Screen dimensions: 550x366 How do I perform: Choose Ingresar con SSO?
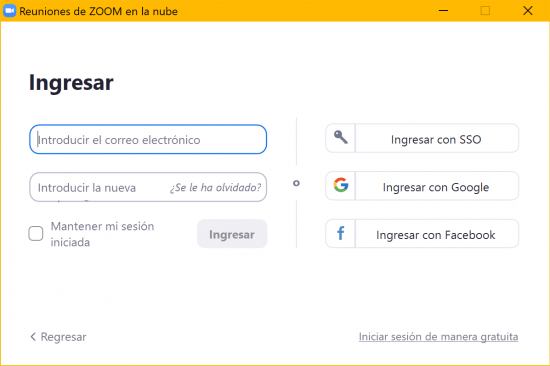(x=422, y=138)
